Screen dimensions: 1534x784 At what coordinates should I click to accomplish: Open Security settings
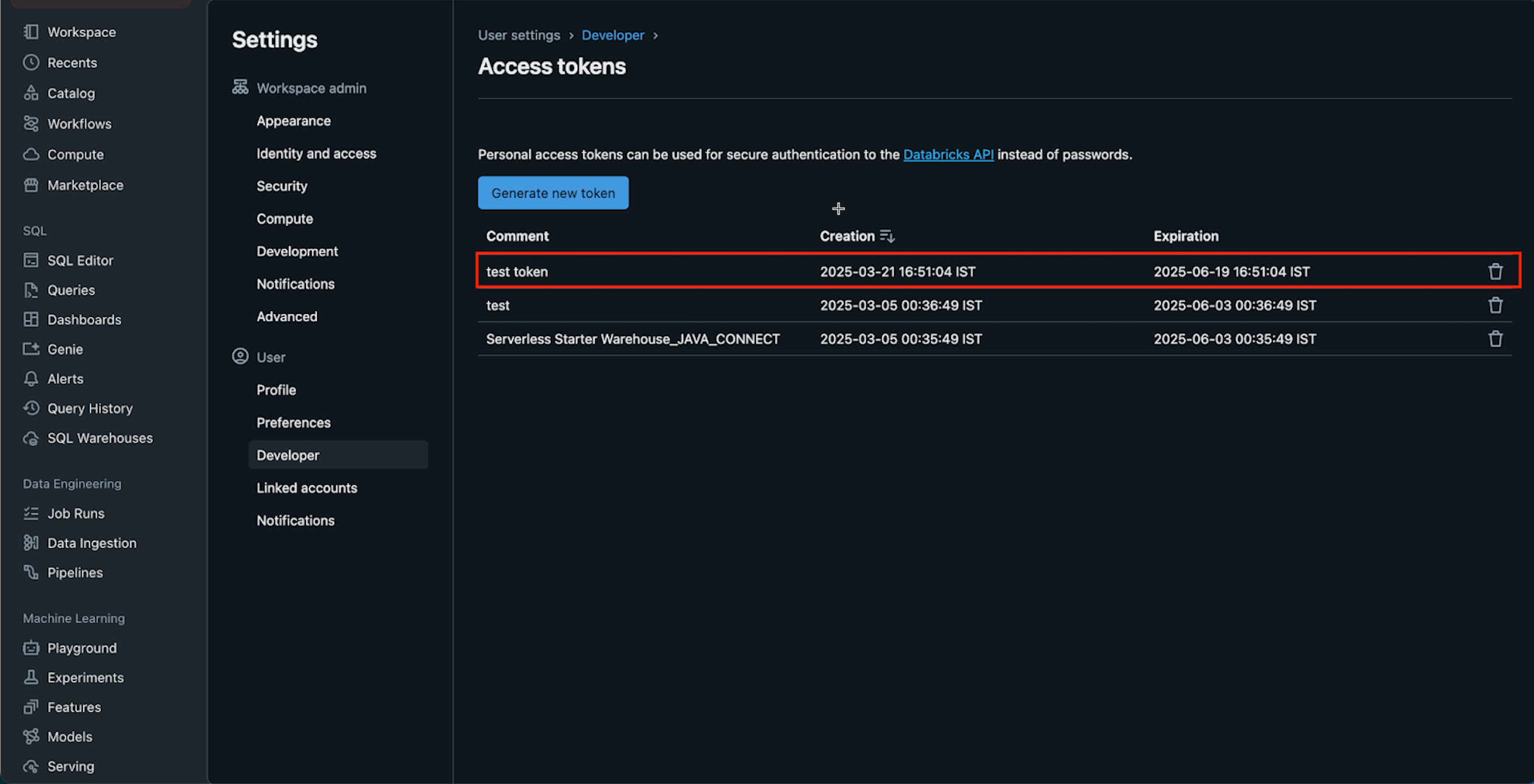point(282,186)
